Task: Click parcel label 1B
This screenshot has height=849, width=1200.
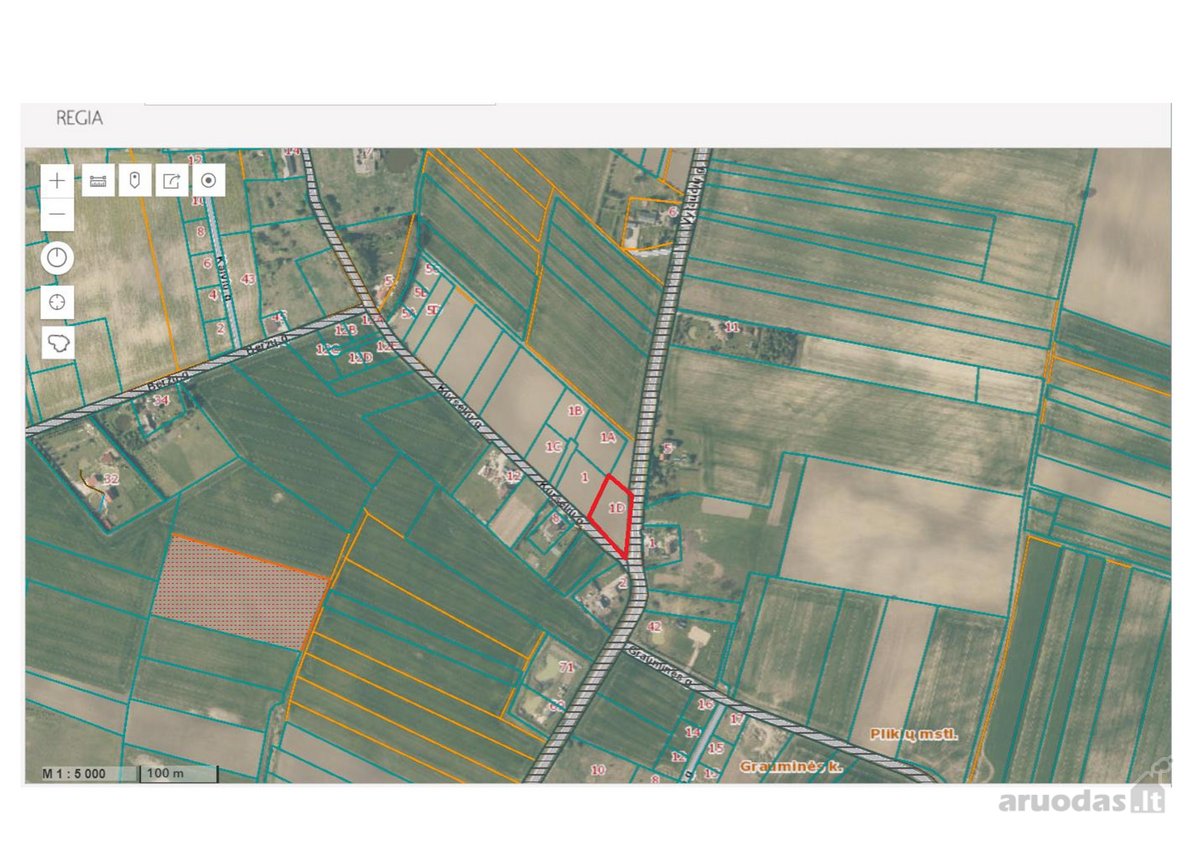Action: (575, 410)
